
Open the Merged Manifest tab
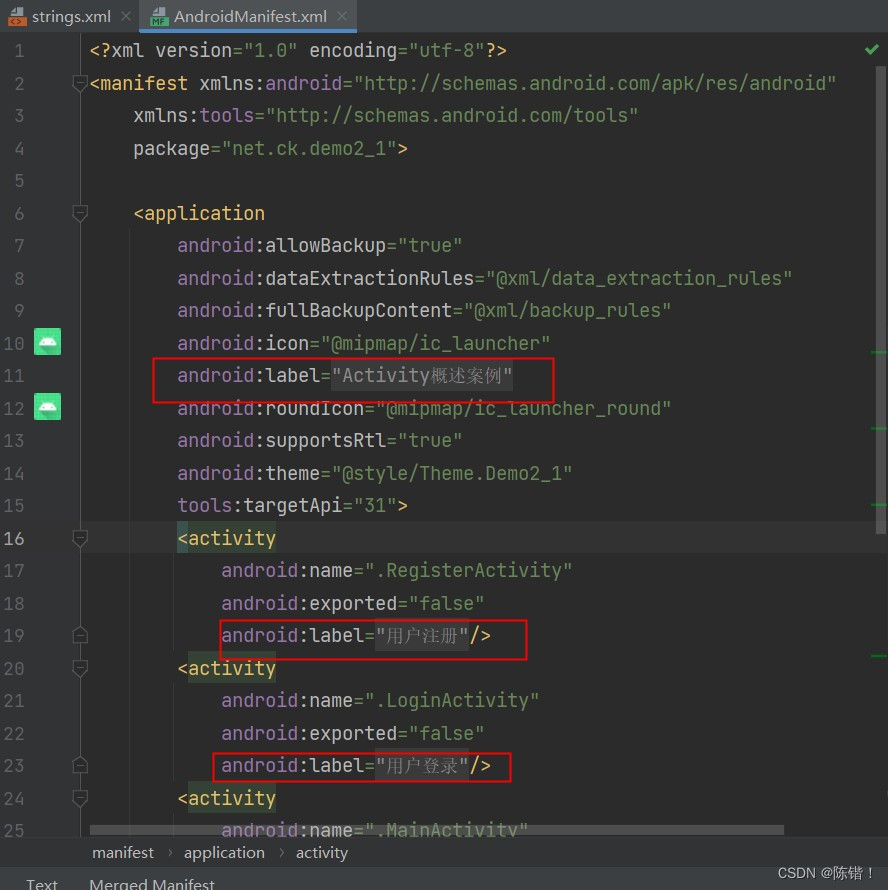point(152,884)
